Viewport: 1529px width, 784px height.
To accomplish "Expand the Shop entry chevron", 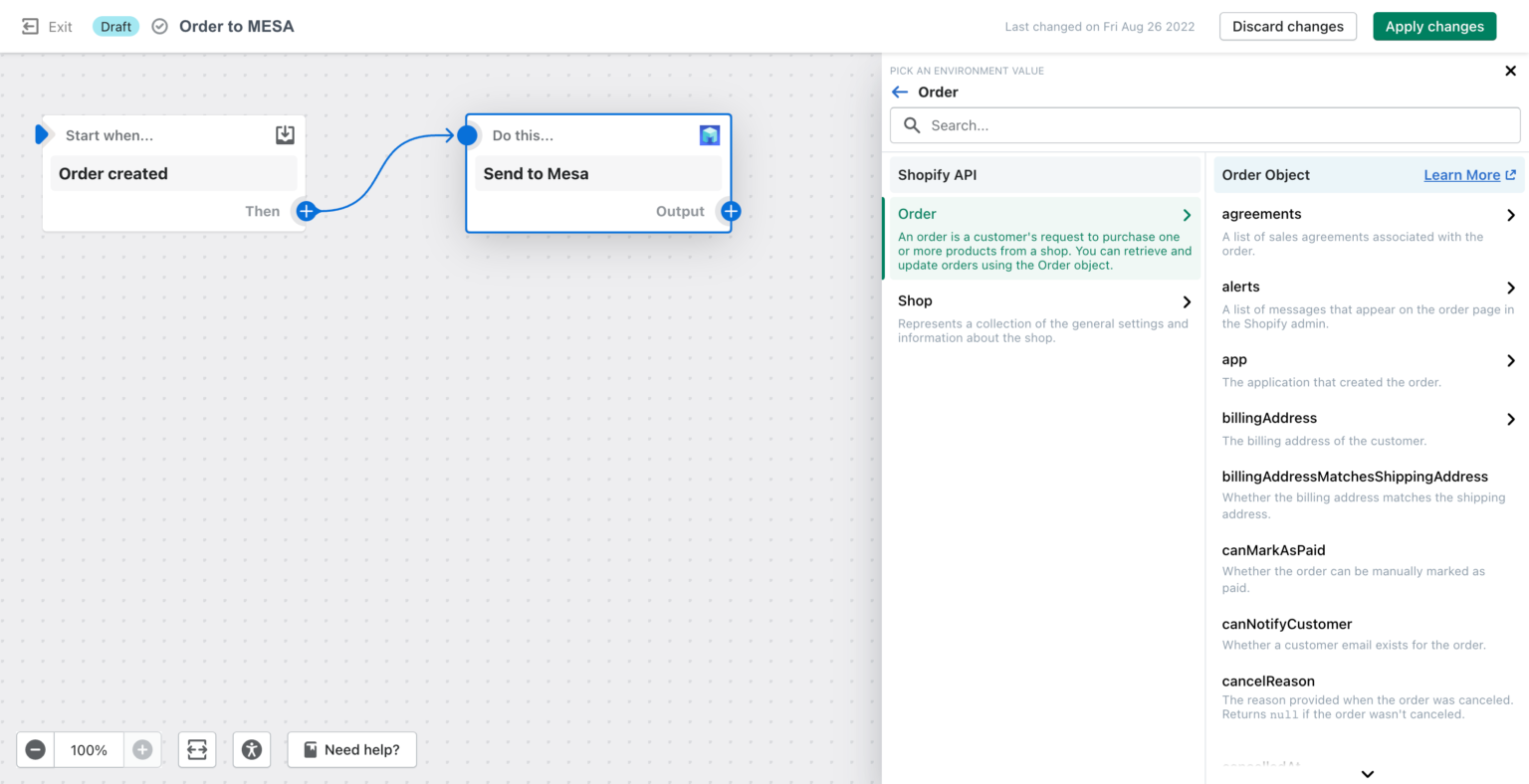I will tap(1187, 301).
